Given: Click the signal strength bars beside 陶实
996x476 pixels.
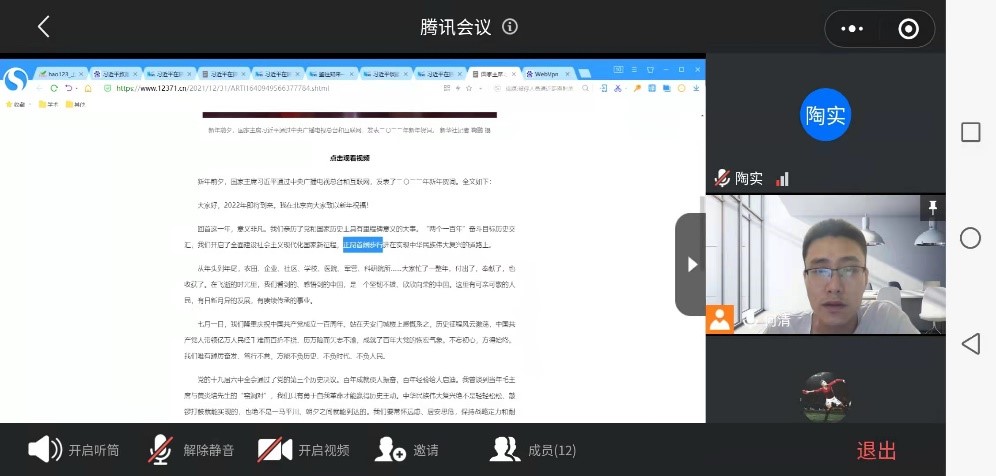Looking at the screenshot, I should tap(782, 179).
